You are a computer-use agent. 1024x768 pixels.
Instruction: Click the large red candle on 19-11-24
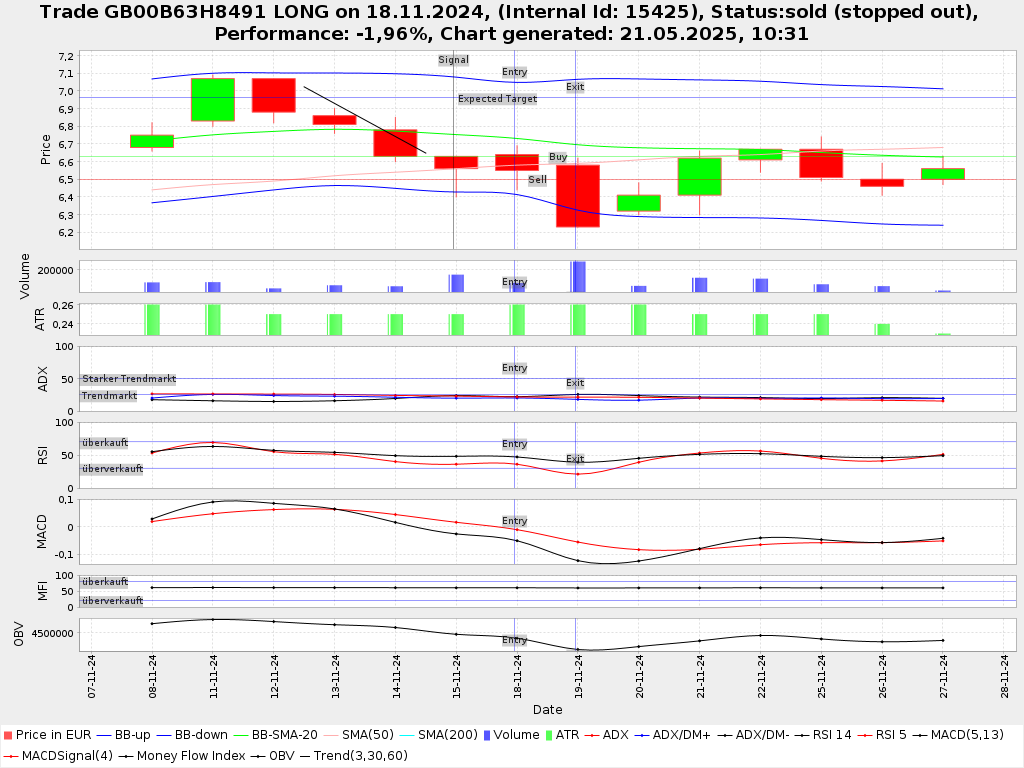point(578,196)
